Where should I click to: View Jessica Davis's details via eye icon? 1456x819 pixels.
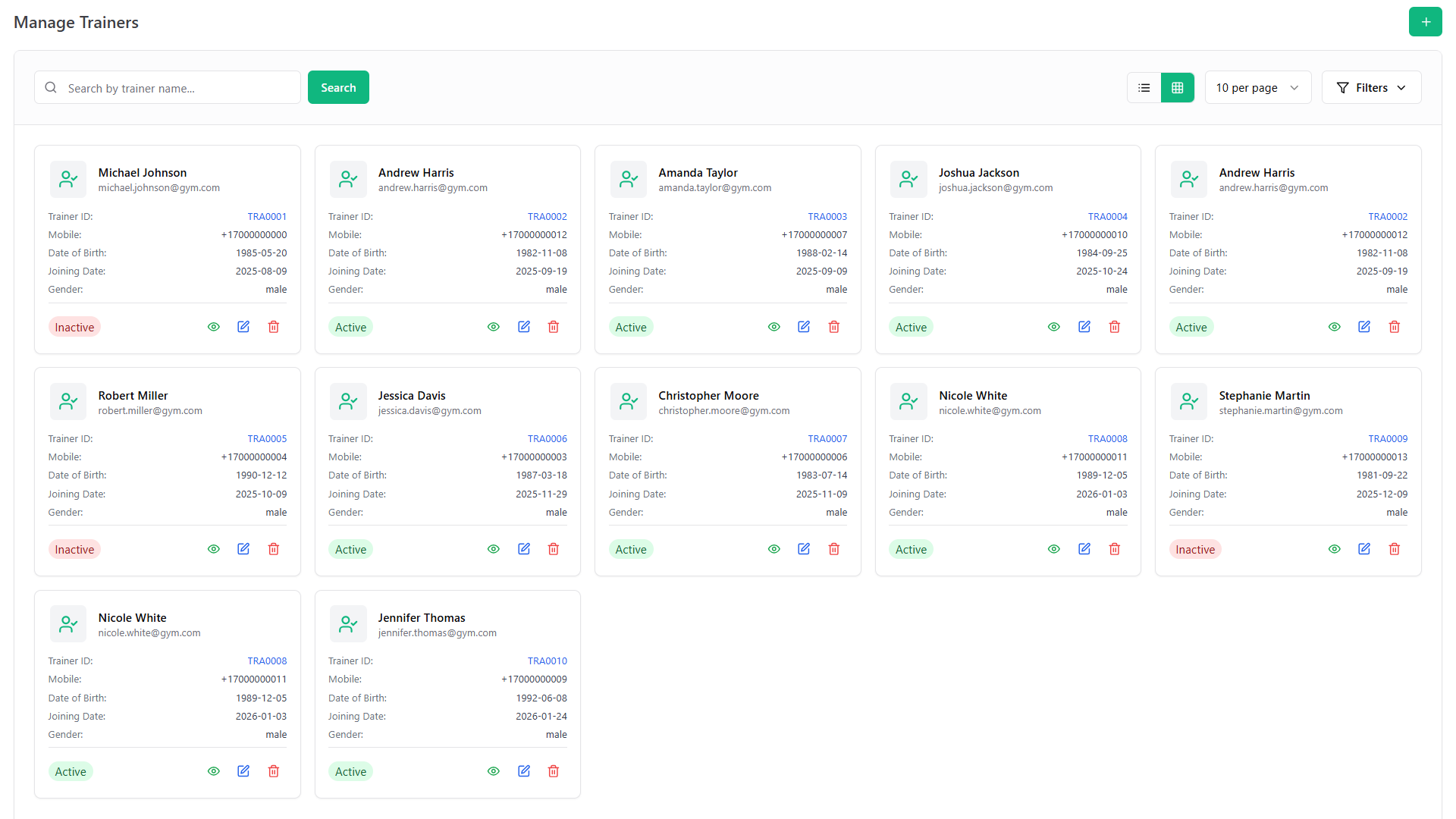494,549
